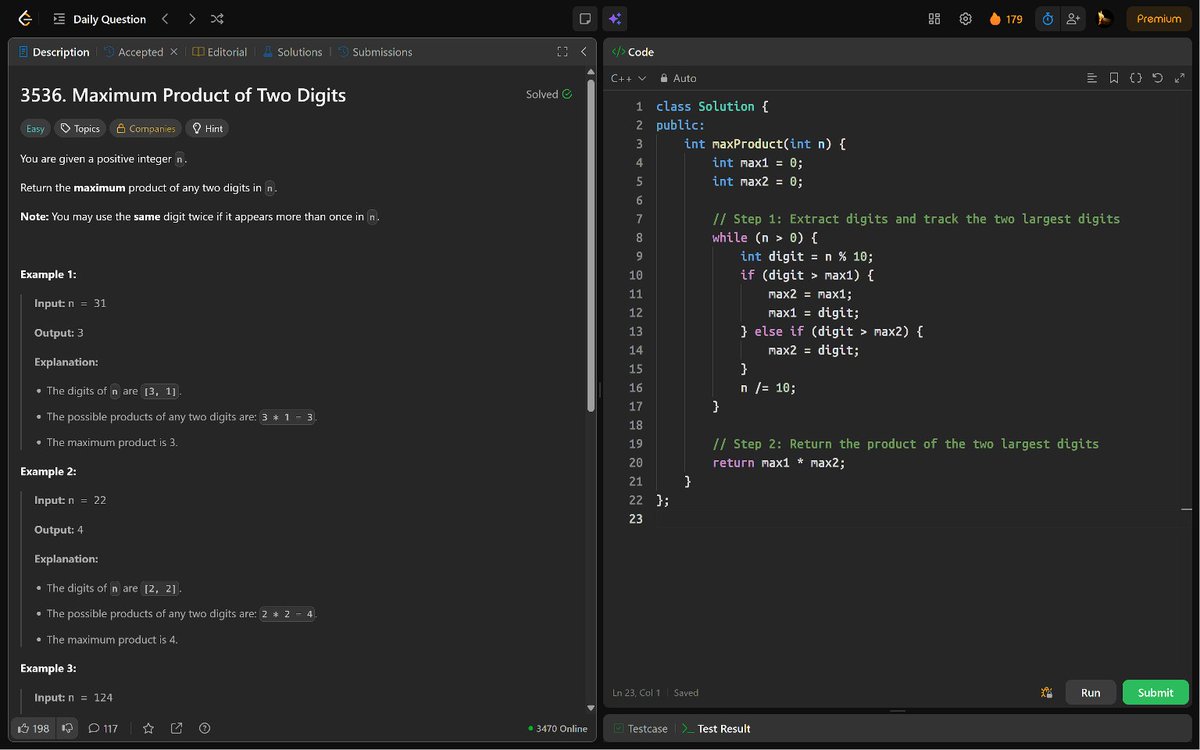Open the 117 comments

click(103, 728)
